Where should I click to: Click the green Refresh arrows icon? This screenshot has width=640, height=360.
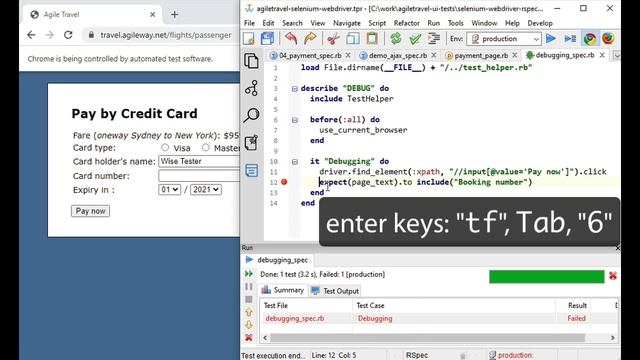click(396, 39)
